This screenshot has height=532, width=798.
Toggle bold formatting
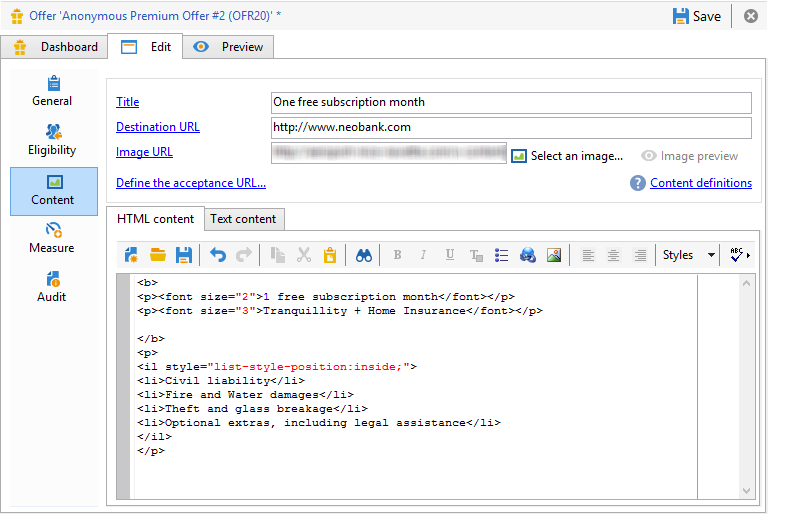(x=397, y=255)
